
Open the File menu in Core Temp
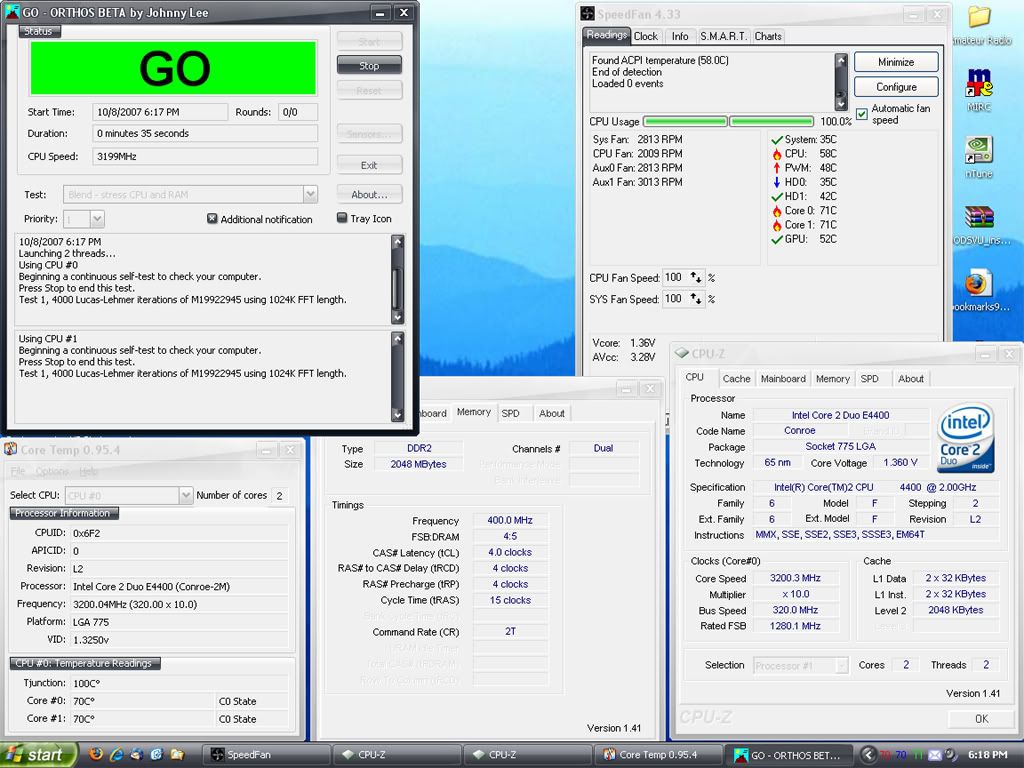(x=18, y=472)
